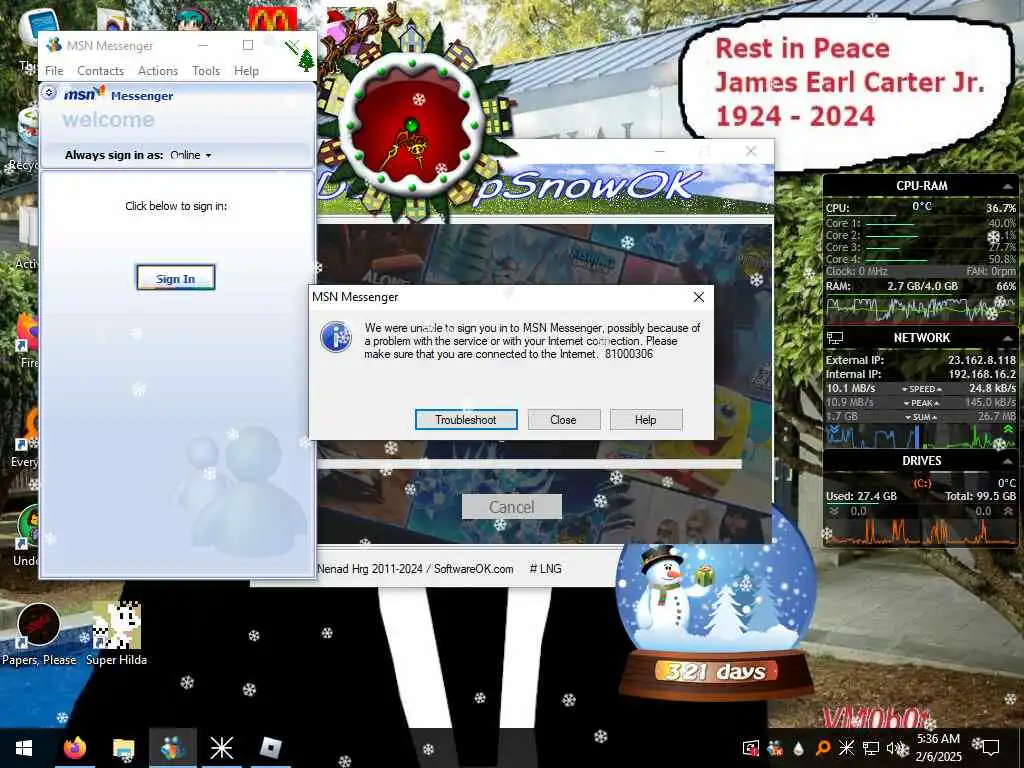Open the Help menu in MSN Messenger
Viewport: 1024px width, 768px height.
246,71
